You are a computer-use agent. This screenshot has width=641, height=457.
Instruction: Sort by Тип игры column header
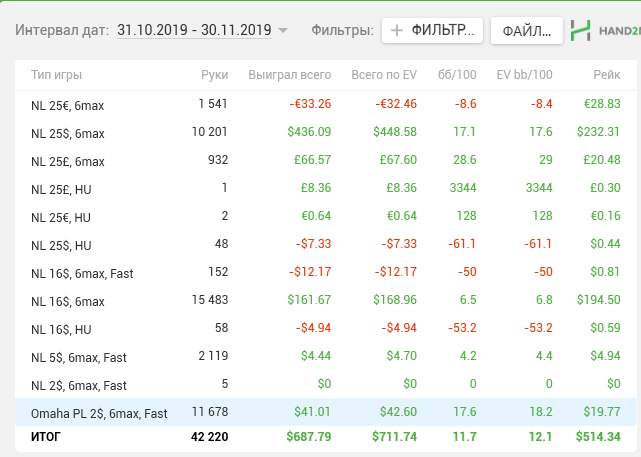pos(57,75)
